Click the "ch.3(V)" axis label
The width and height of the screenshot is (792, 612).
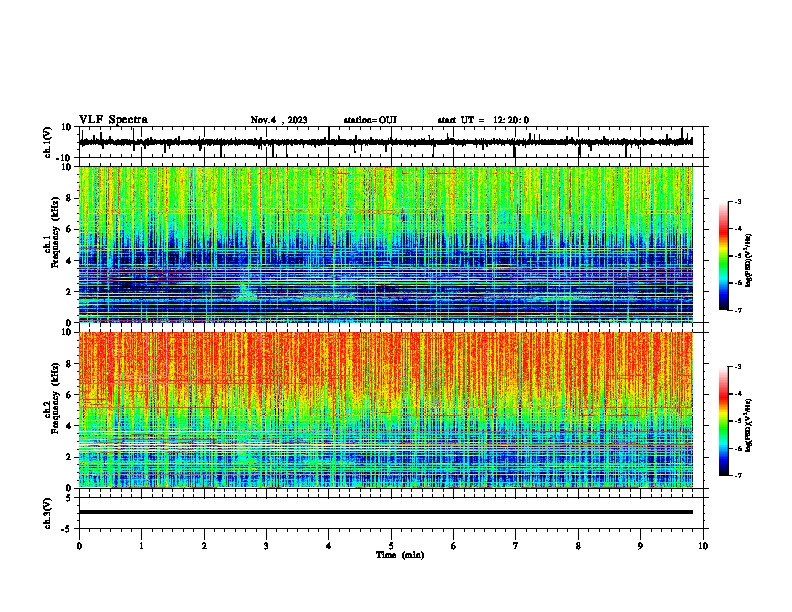(x=48, y=513)
